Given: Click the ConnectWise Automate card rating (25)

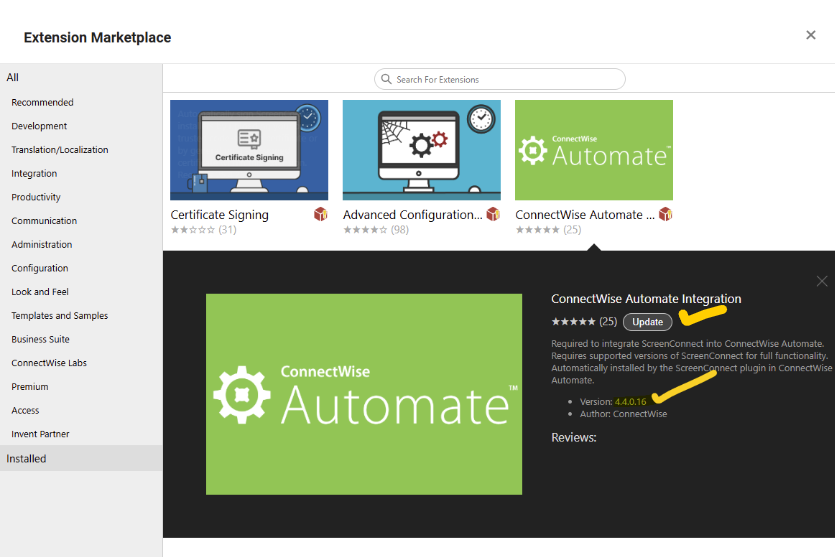Looking at the screenshot, I should (x=549, y=230).
